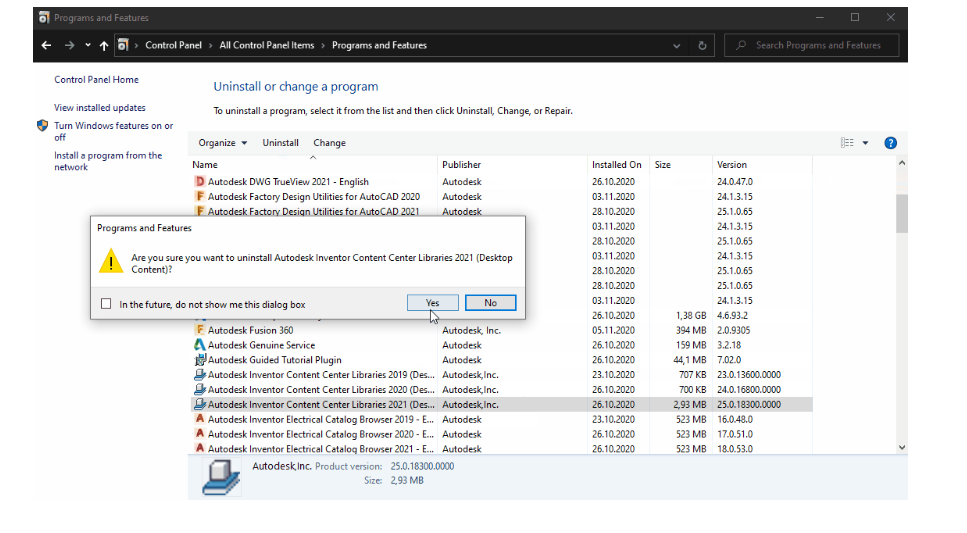The image size is (967, 533).
Task: Click the 1,38 GB size cell
Action: click(x=691, y=315)
